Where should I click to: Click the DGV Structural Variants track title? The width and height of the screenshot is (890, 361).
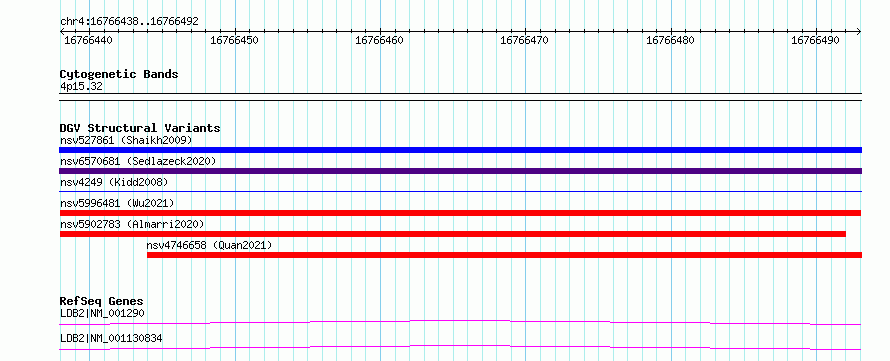(140, 128)
